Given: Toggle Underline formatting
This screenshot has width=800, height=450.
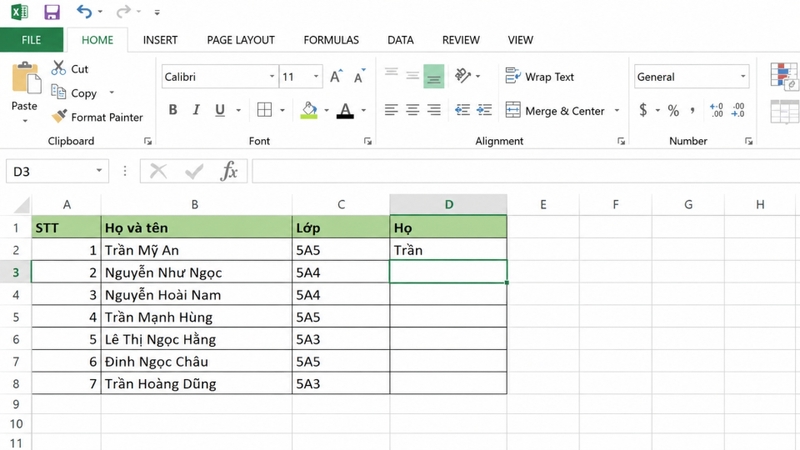Looking at the screenshot, I should 220,110.
